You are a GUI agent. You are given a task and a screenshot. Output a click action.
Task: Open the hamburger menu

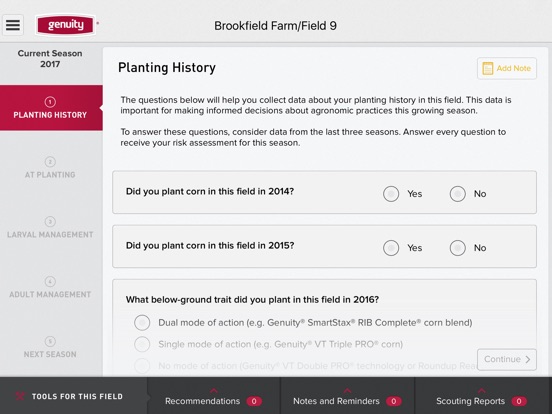tap(13, 25)
